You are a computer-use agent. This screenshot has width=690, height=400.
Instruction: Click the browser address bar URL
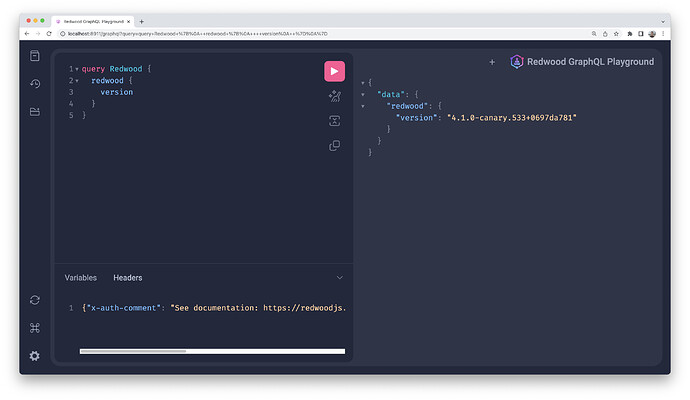[198, 33]
